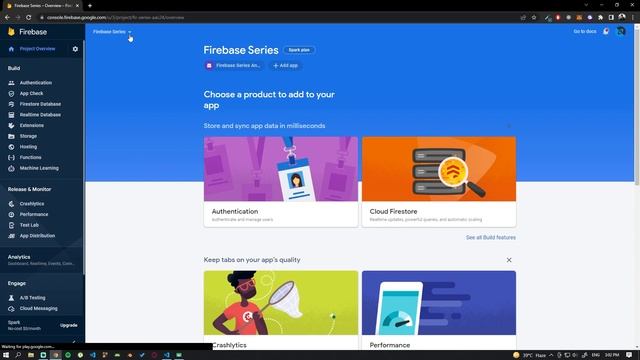Click the Storage folder icon
The image size is (640, 360).
[x=11, y=136]
